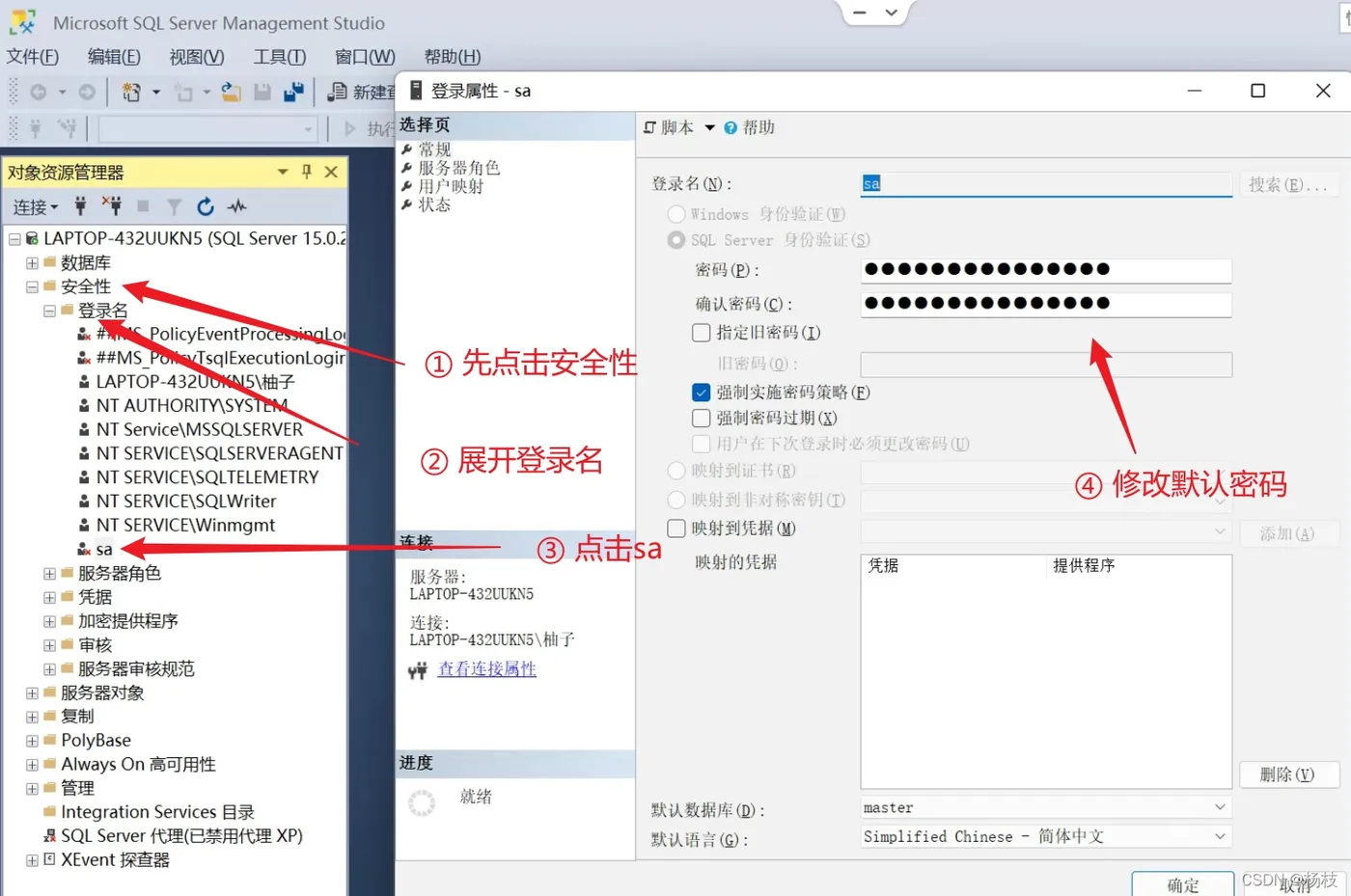Collapse the 登录名 tree node
This screenshot has width=1351, height=896.
[x=49, y=311]
